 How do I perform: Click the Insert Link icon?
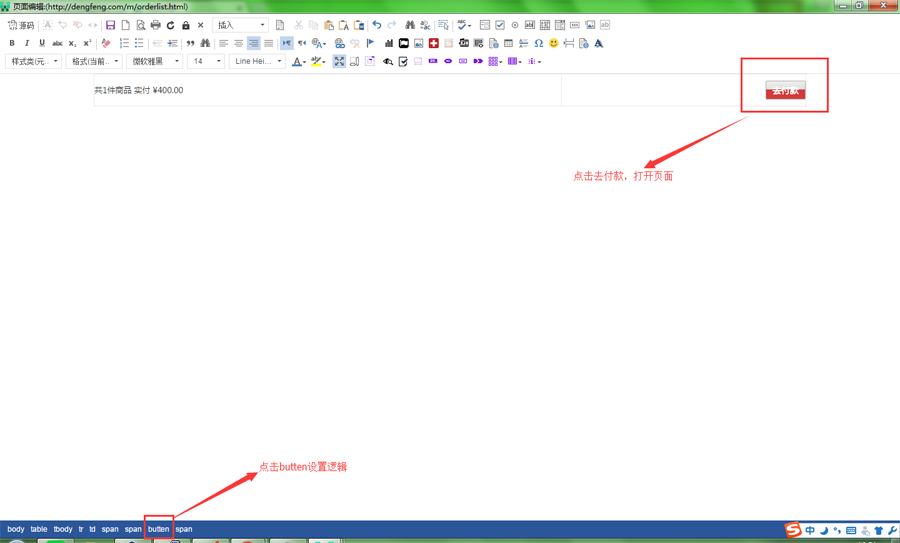[340, 43]
